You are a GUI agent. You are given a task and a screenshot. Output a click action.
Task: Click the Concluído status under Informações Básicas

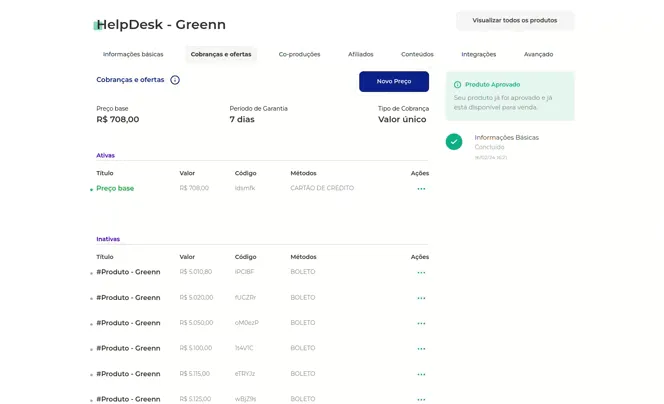489,147
